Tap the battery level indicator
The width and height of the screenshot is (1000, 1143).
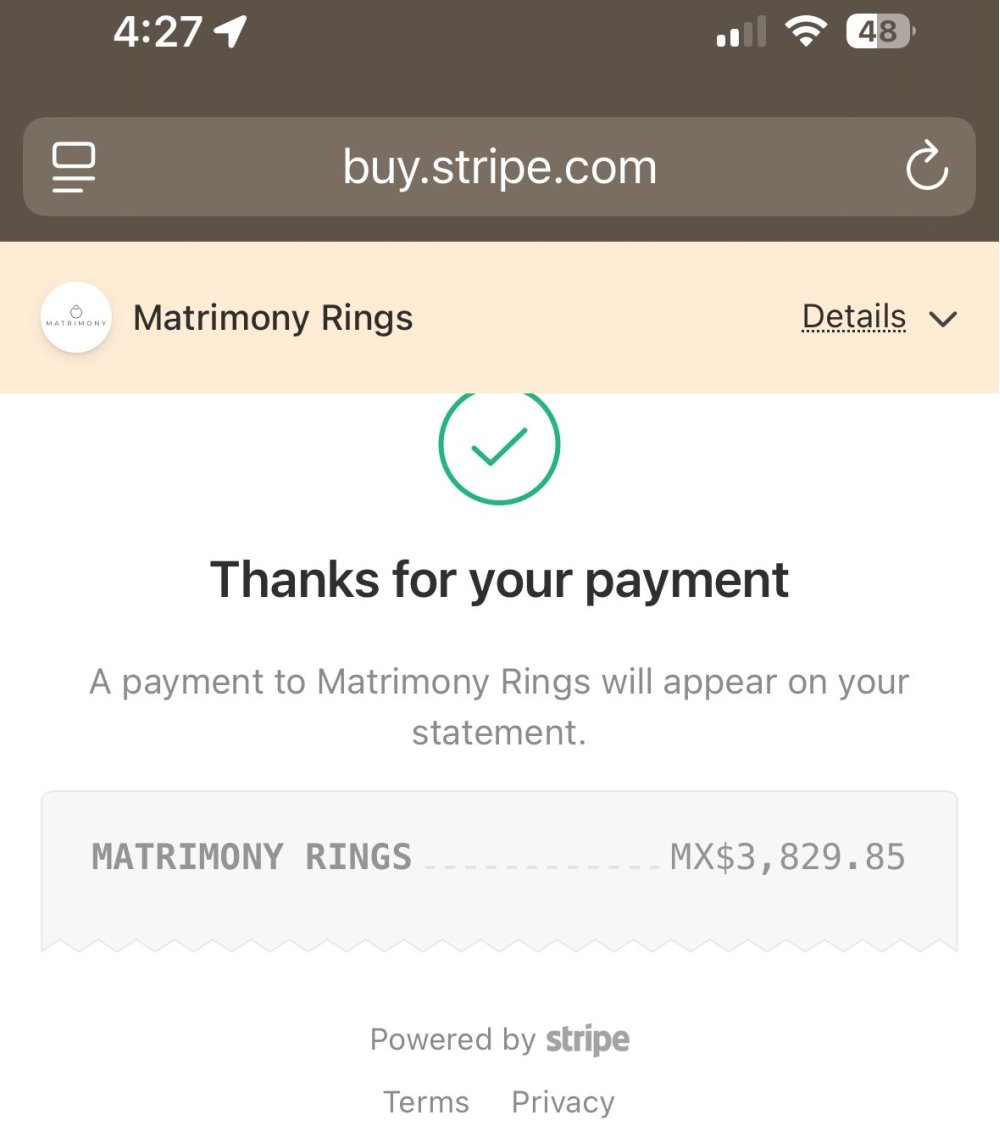(879, 32)
